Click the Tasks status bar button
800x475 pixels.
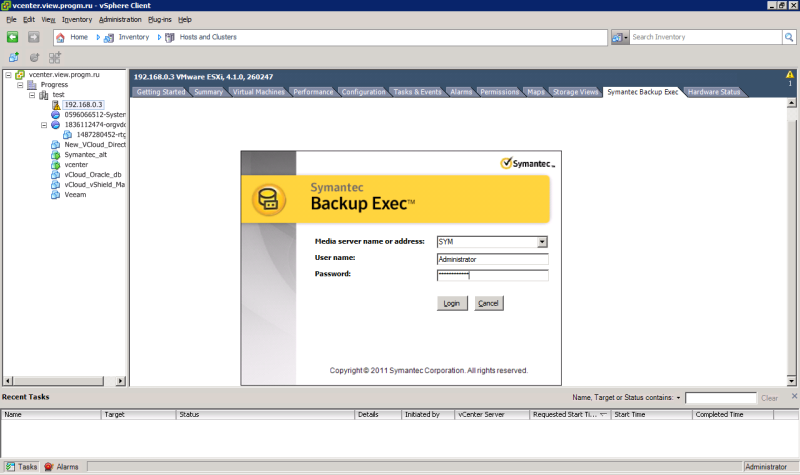(x=21, y=466)
